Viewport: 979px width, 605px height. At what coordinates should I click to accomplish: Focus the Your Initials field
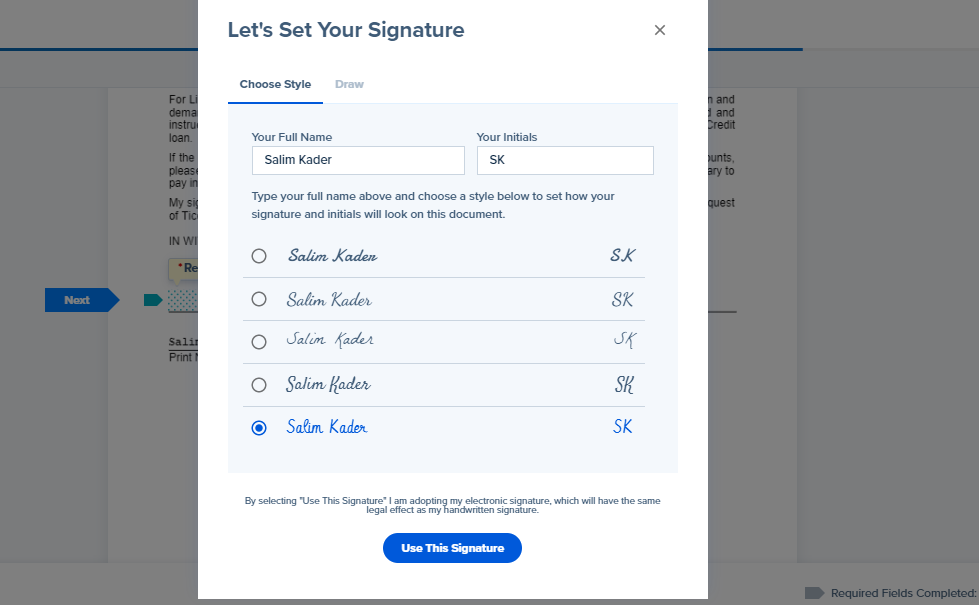[x=565, y=160]
